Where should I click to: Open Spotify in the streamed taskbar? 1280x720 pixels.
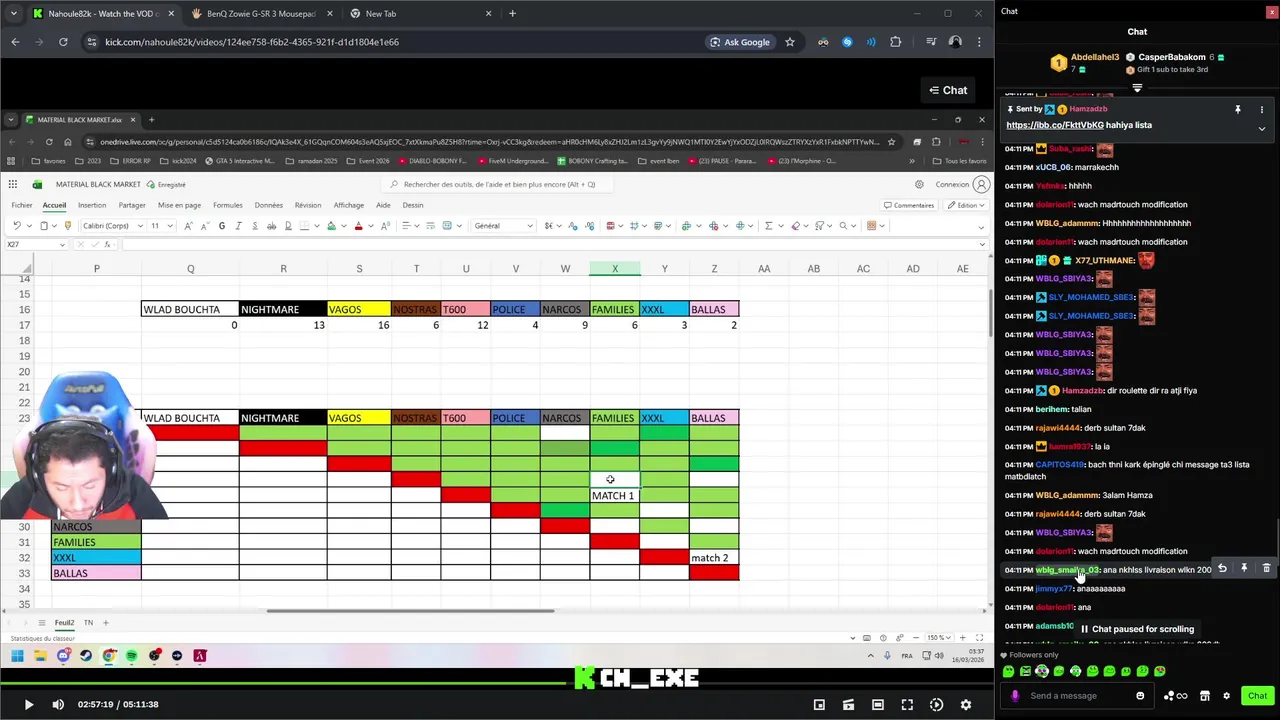[x=131, y=656]
